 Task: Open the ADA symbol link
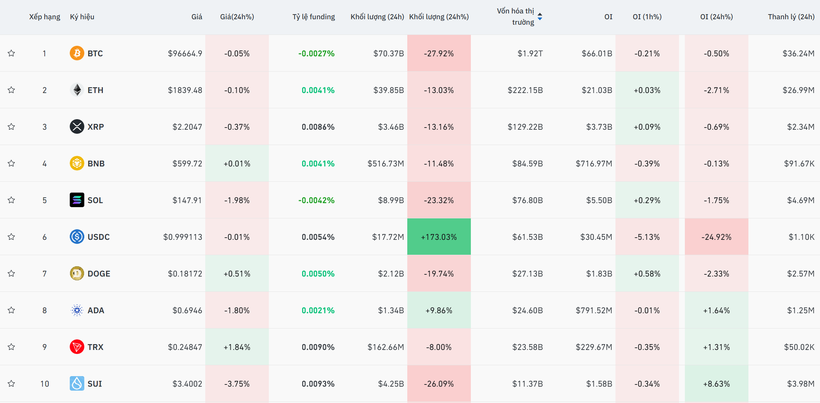click(x=95, y=310)
